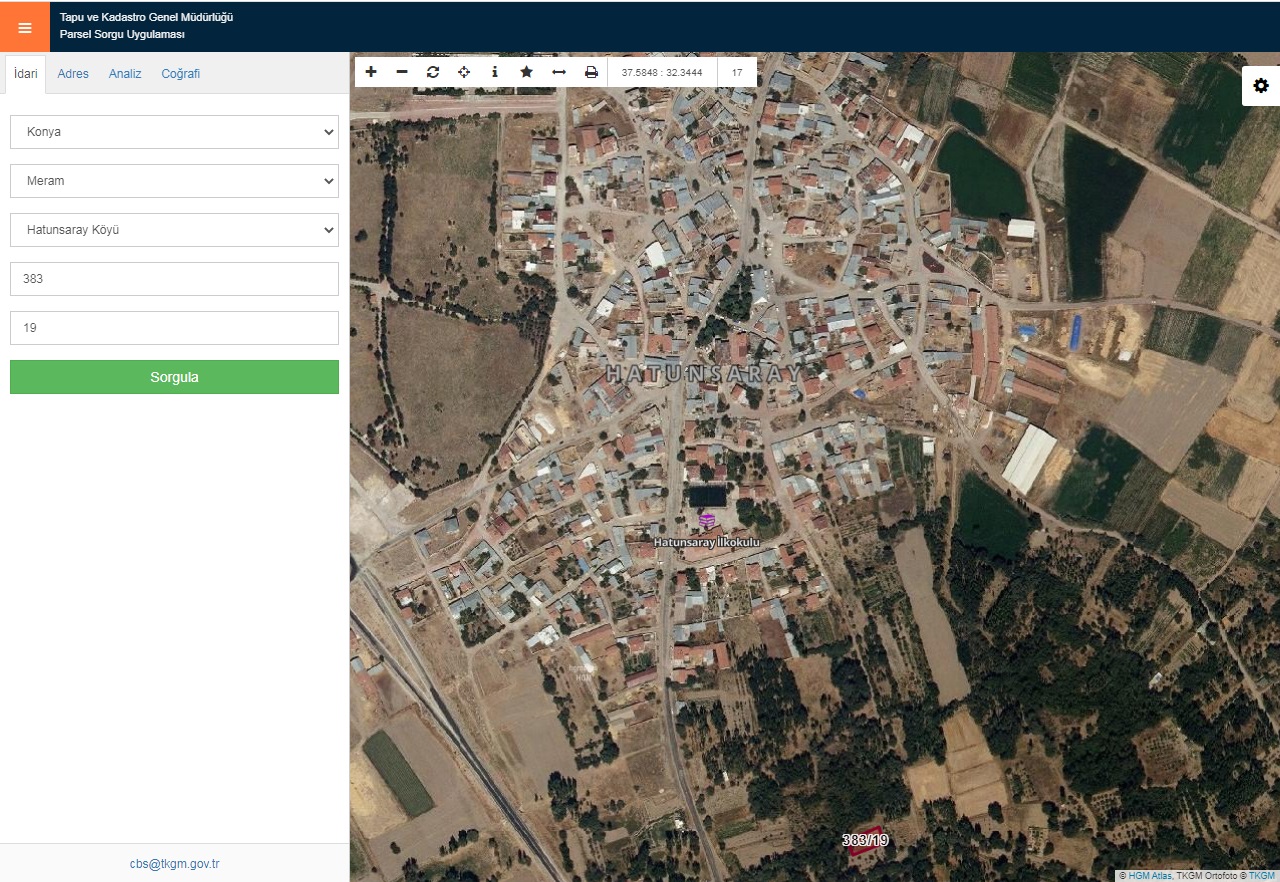Viewport: 1280px width, 882px height.
Task: Open map settings gear icon
Action: coord(1261,86)
